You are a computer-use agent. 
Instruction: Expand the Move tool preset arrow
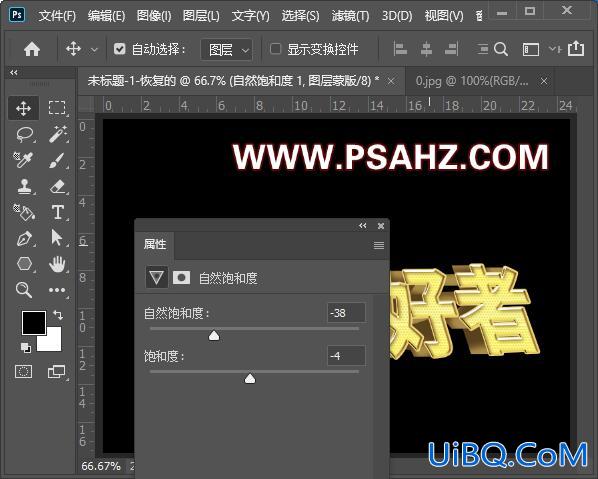coord(94,50)
